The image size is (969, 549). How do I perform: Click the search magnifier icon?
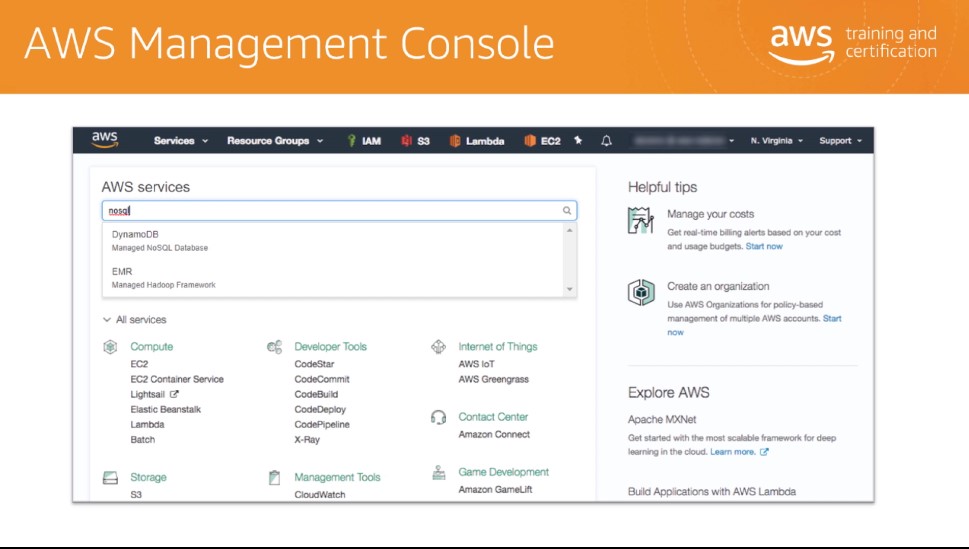tap(567, 210)
